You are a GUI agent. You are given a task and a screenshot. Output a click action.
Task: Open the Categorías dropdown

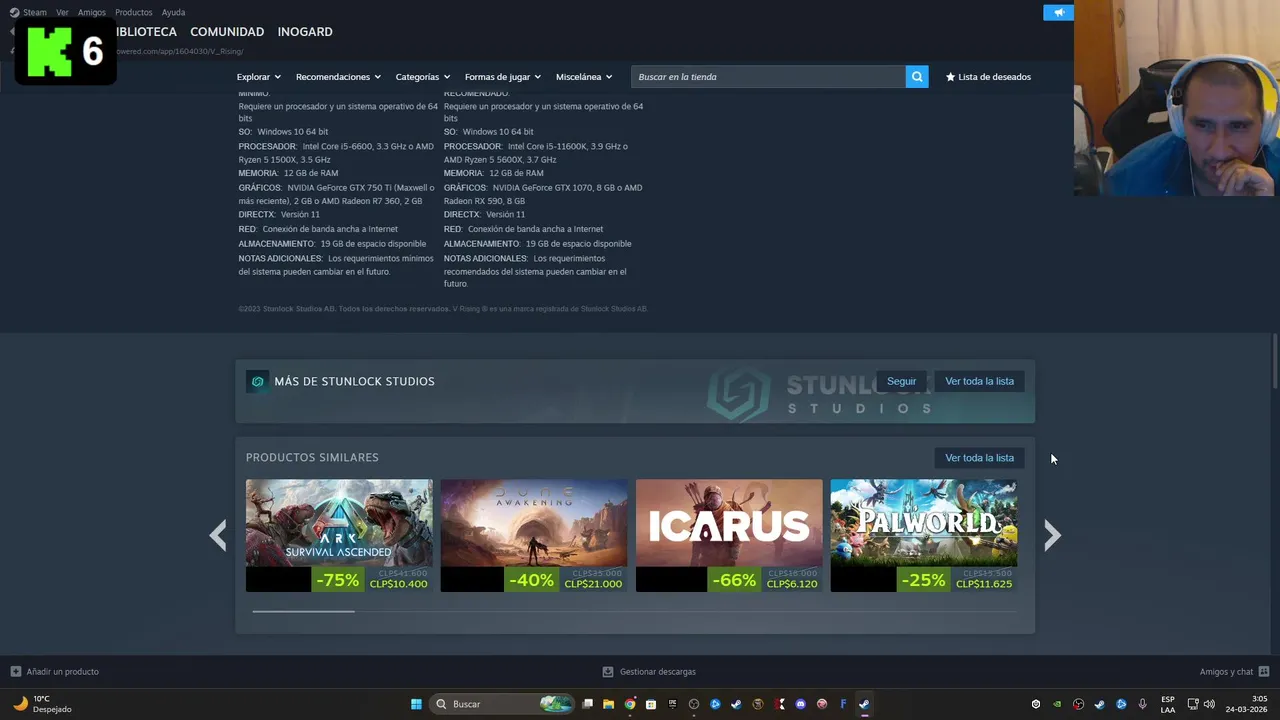[422, 77]
